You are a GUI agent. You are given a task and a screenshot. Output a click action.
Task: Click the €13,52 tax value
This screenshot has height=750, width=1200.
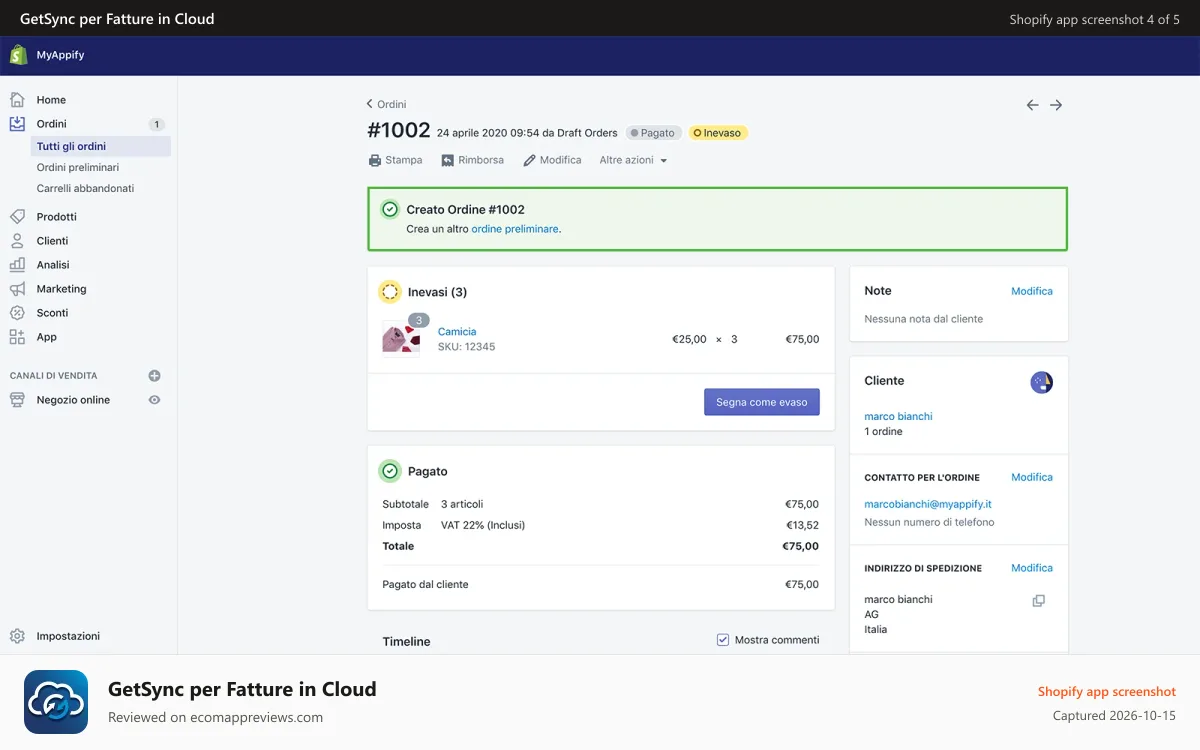click(x=802, y=525)
